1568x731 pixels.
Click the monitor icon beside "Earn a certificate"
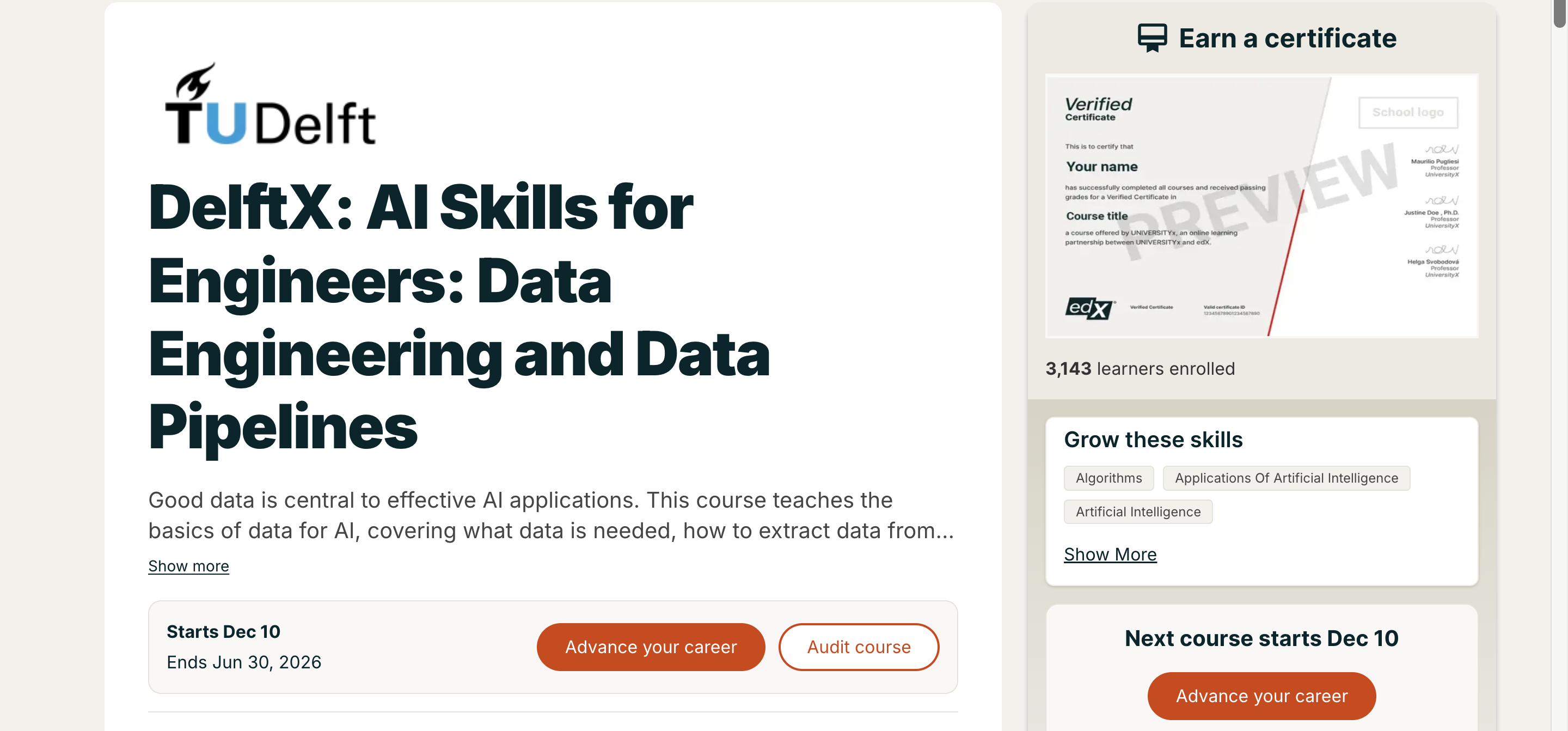tap(1152, 38)
